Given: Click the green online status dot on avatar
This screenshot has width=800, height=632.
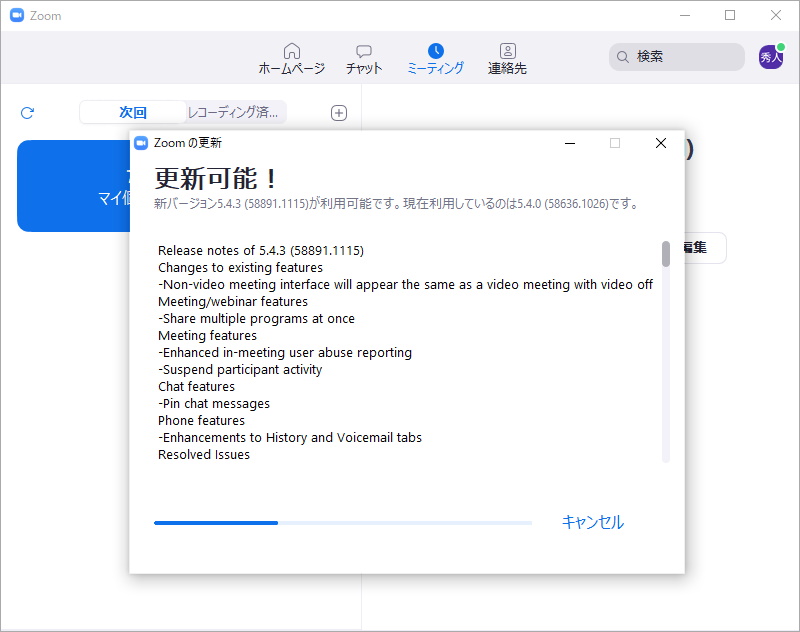Looking at the screenshot, I should (x=781, y=46).
